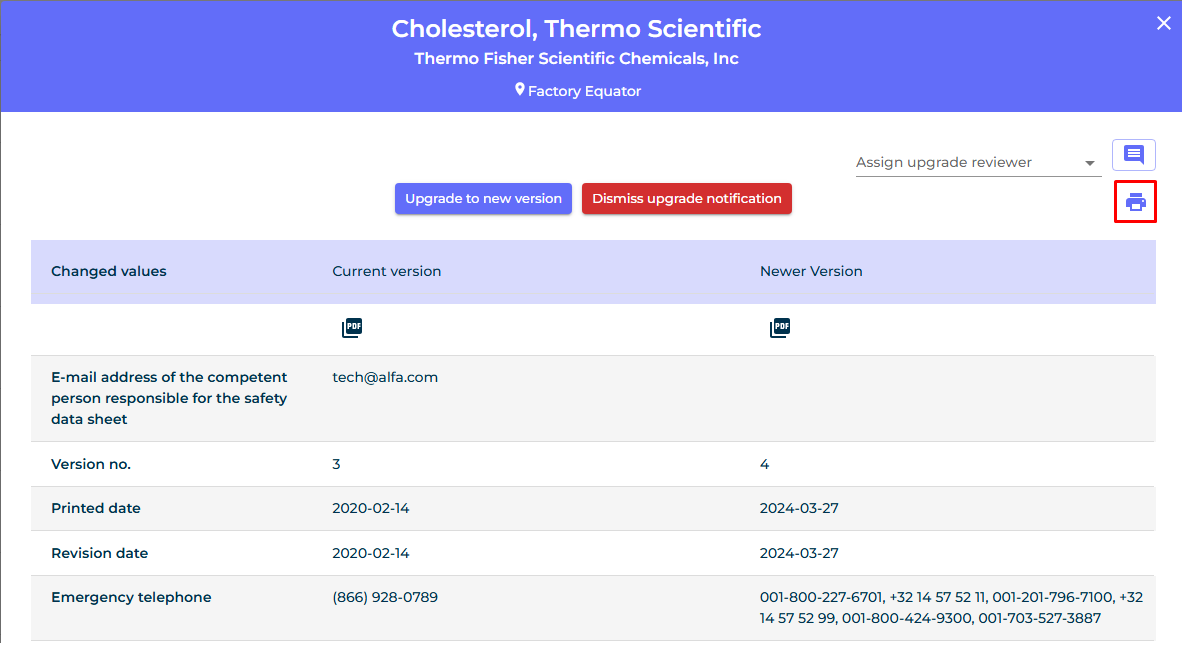Viewport: 1182px width, 645px height.
Task: Click the print icon
Action: point(1135,202)
